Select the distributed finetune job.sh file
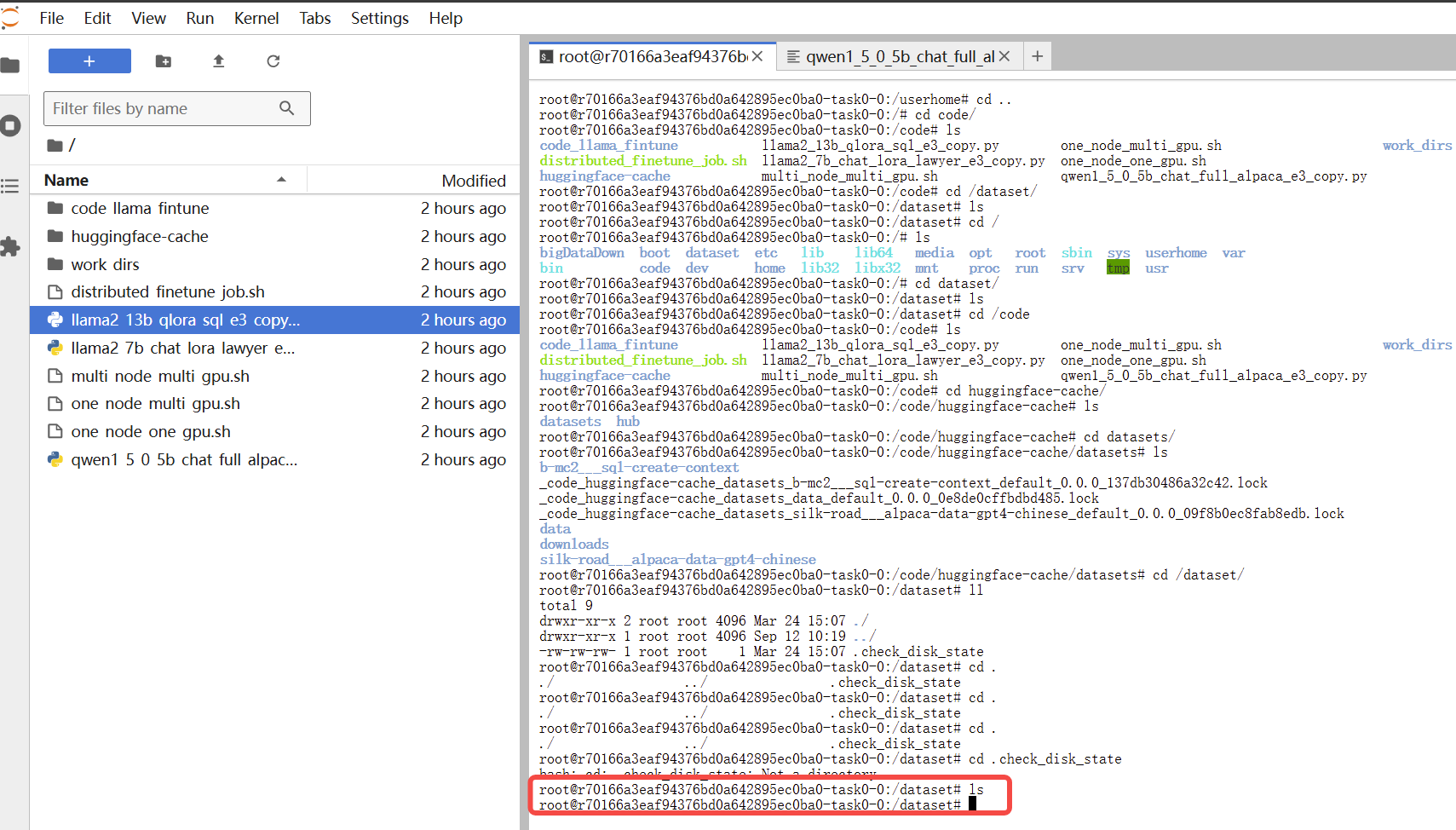Image resolution: width=1456 pixels, height=830 pixels. (168, 292)
